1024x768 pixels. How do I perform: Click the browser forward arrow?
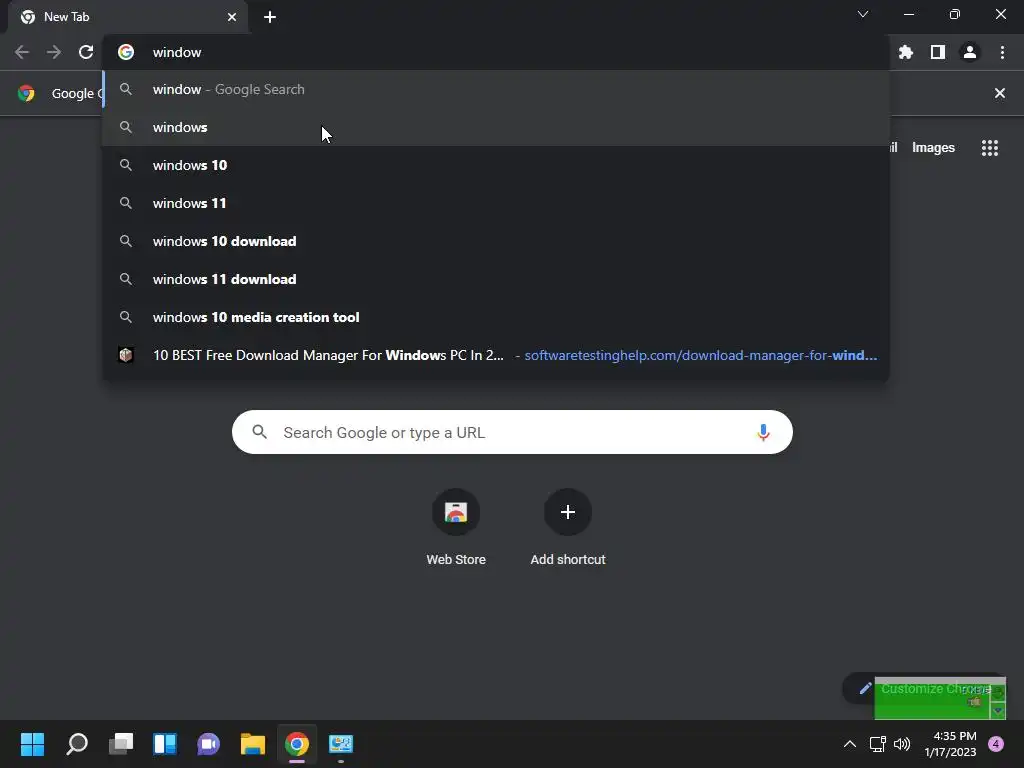coord(54,52)
